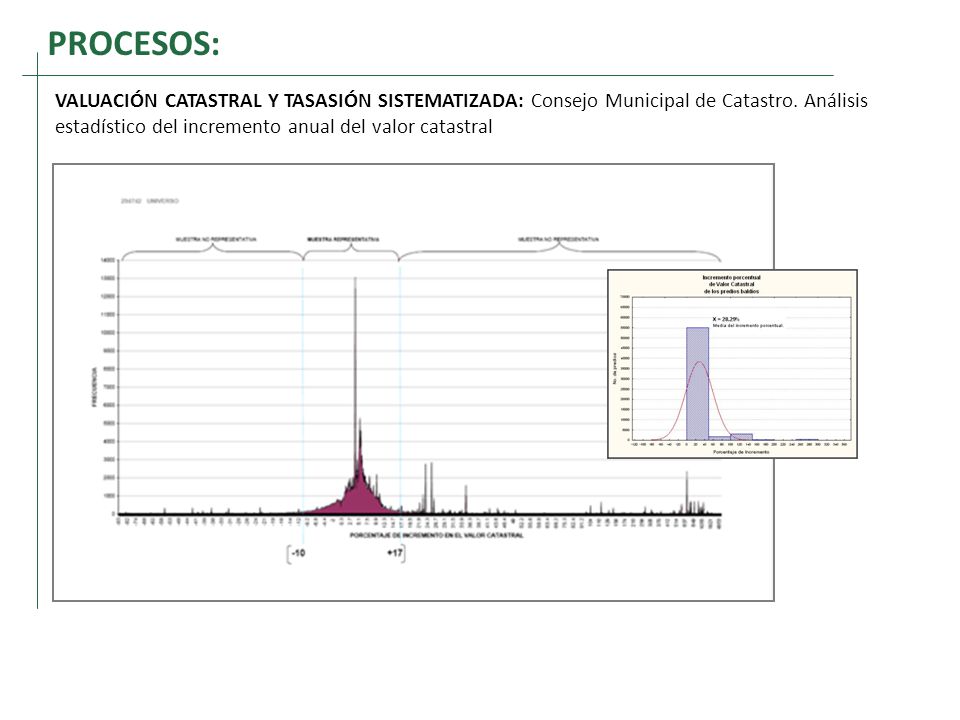Click the PROCESOS: slide title
This screenshot has width=960, height=720.
[x=133, y=44]
